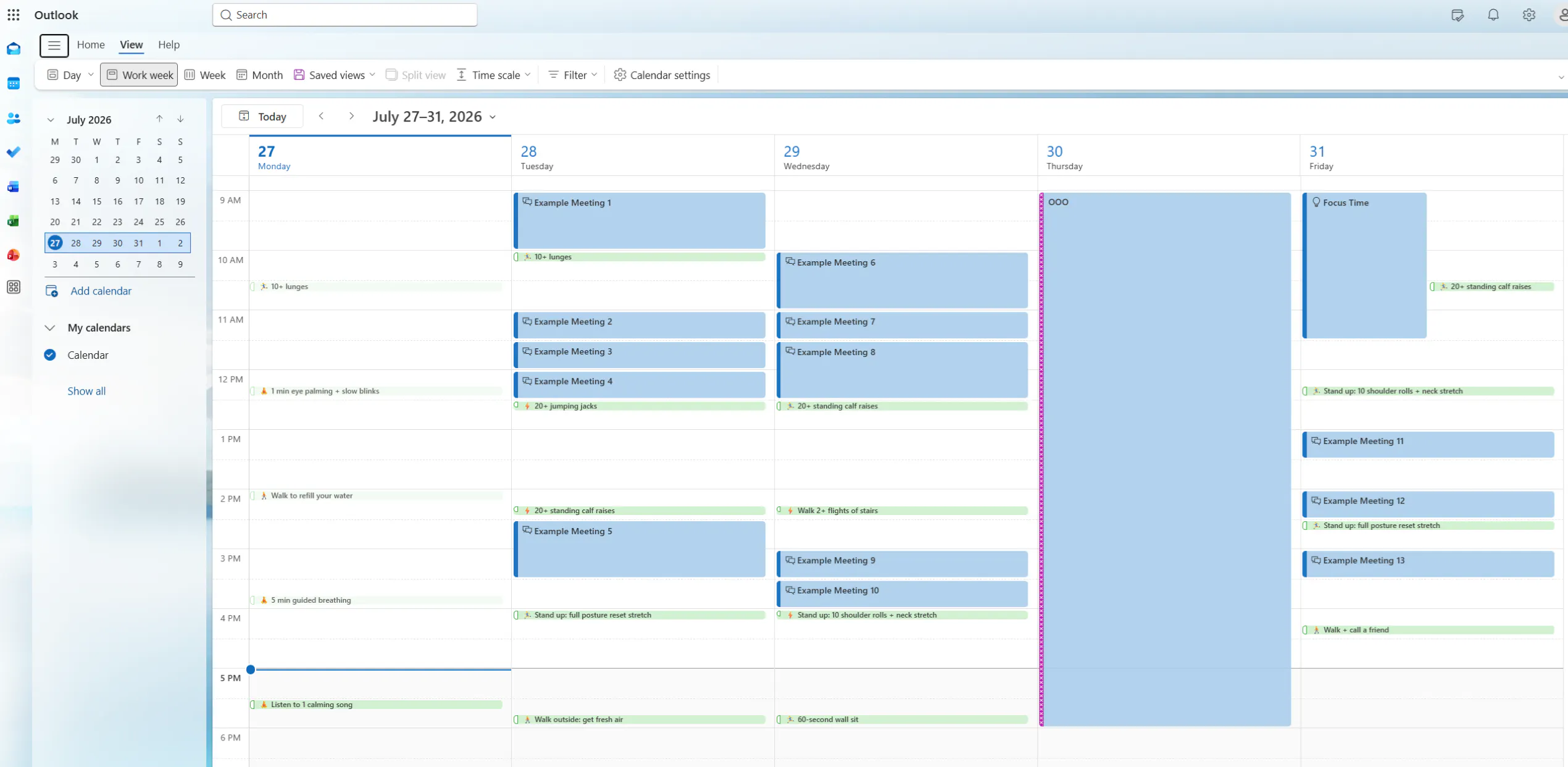Image resolution: width=1568 pixels, height=767 pixels.
Task: Open Example Meeting 1 event
Action: (640, 220)
